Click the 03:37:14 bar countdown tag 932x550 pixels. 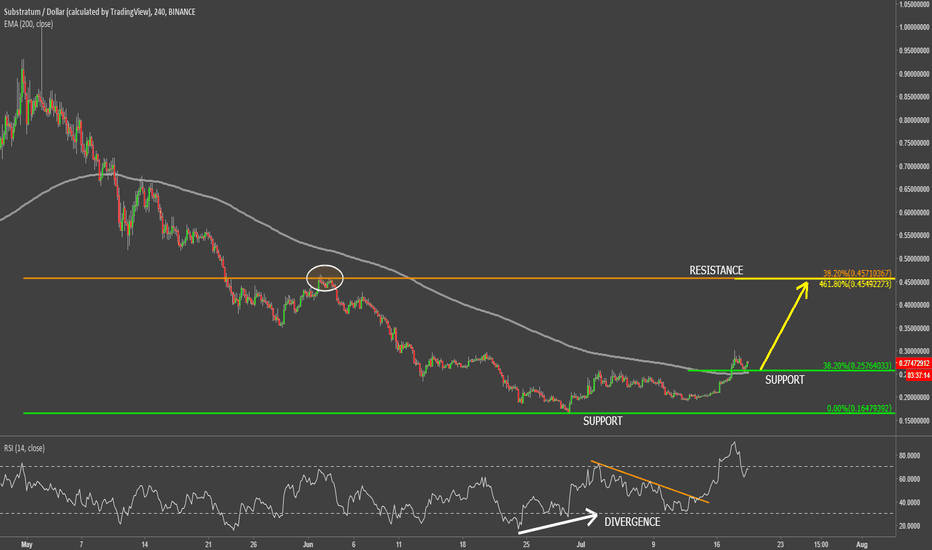click(x=918, y=375)
